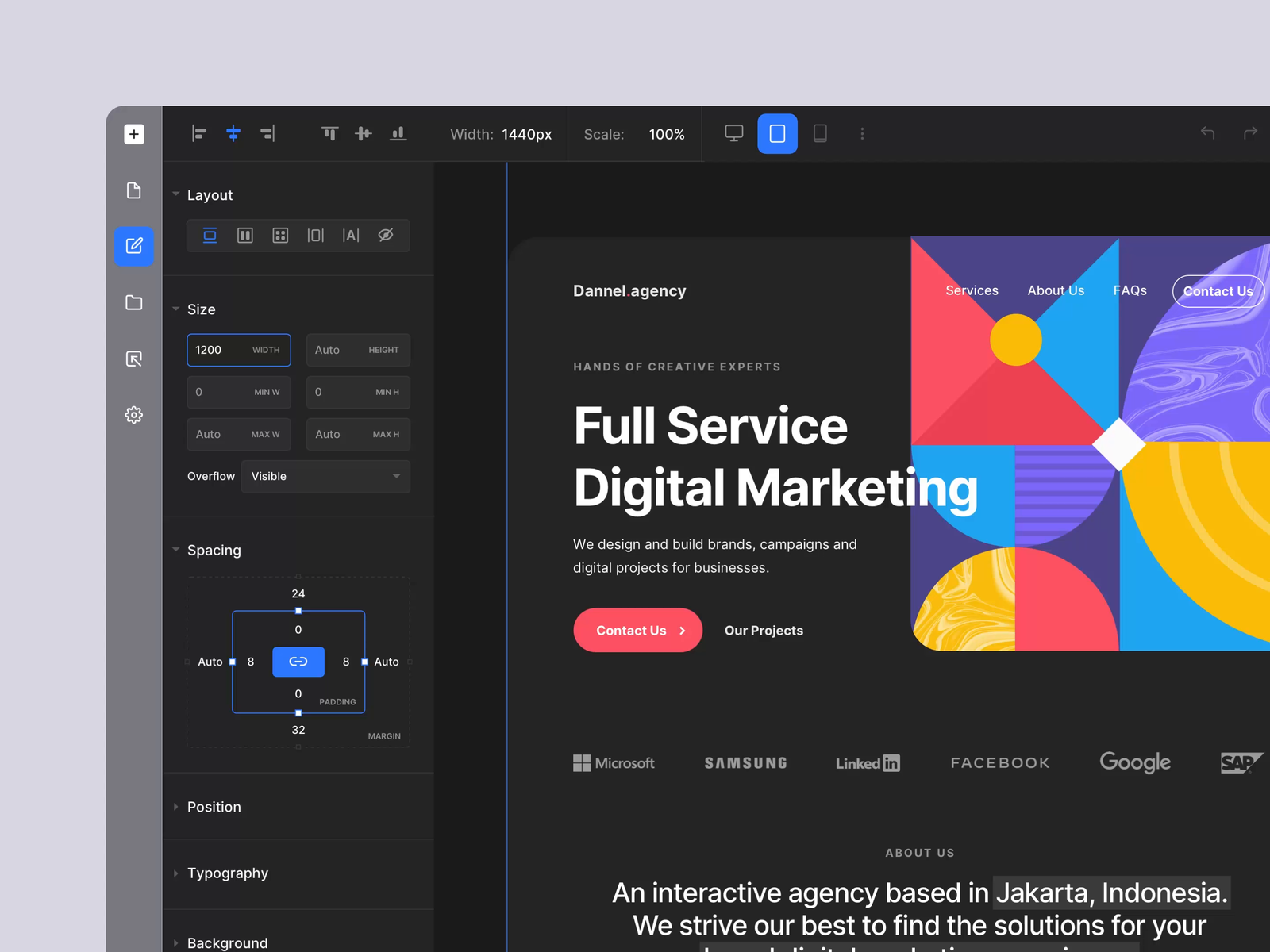Click the Our Projects link
The height and width of the screenshot is (952, 1270).
(x=763, y=630)
